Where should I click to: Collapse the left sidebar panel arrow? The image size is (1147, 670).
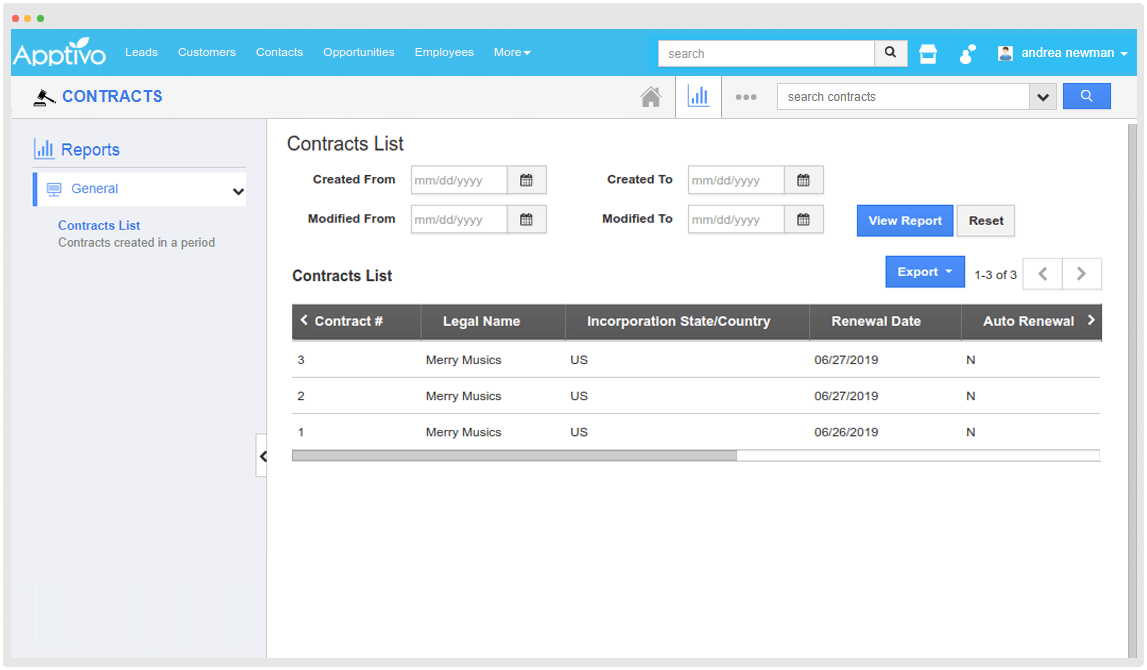[262, 456]
